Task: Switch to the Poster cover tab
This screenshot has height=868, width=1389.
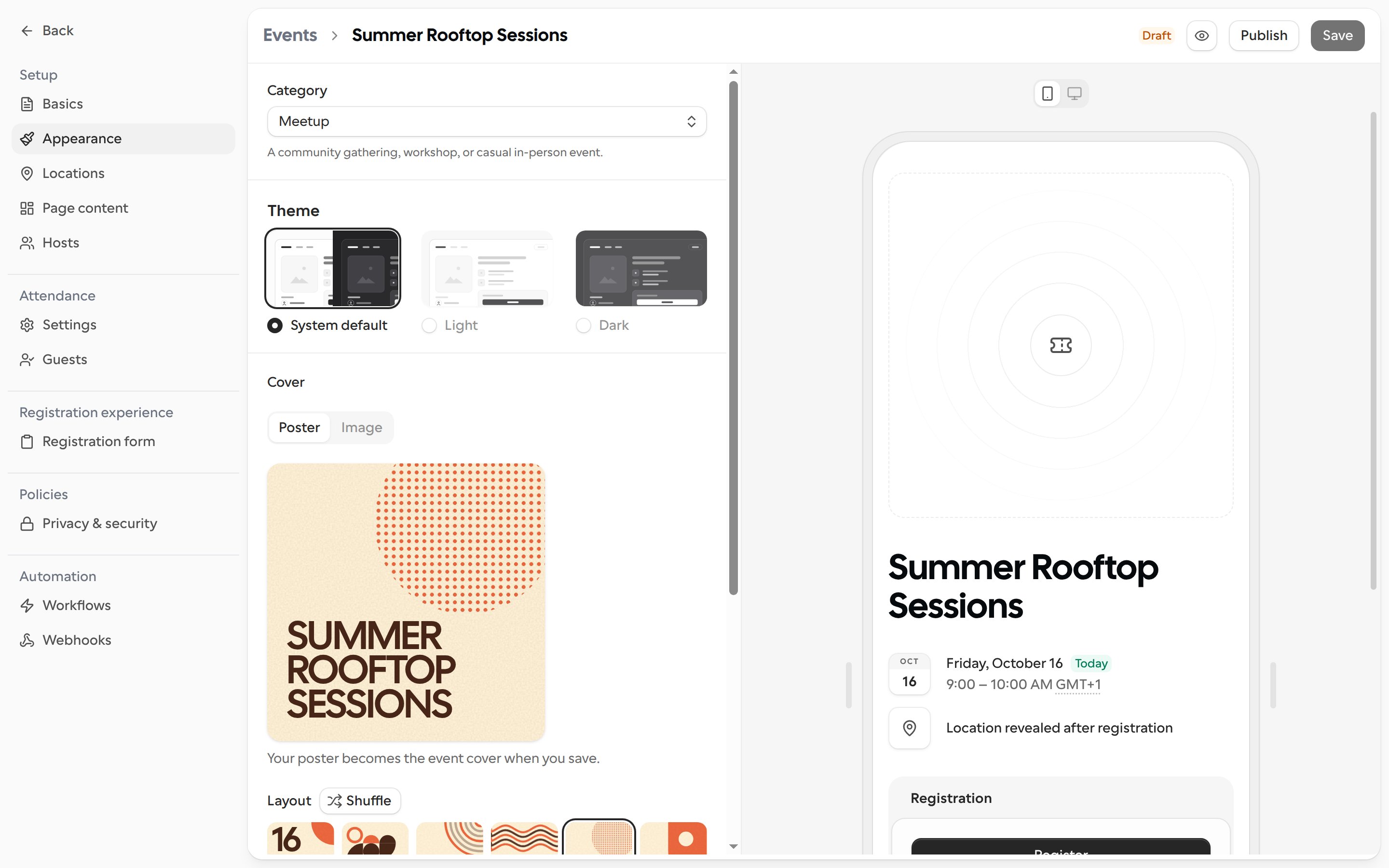Action: pyautogui.click(x=299, y=428)
